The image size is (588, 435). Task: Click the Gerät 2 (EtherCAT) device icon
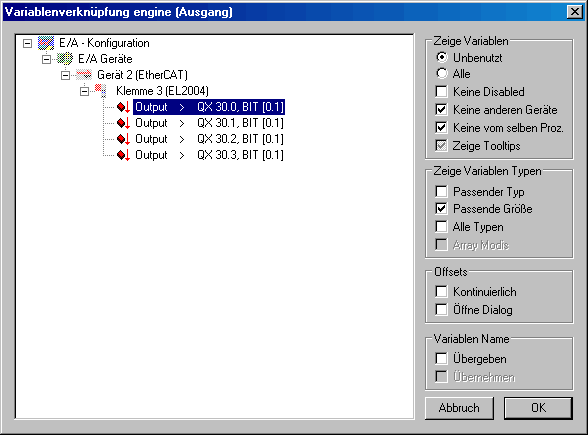pos(84,75)
